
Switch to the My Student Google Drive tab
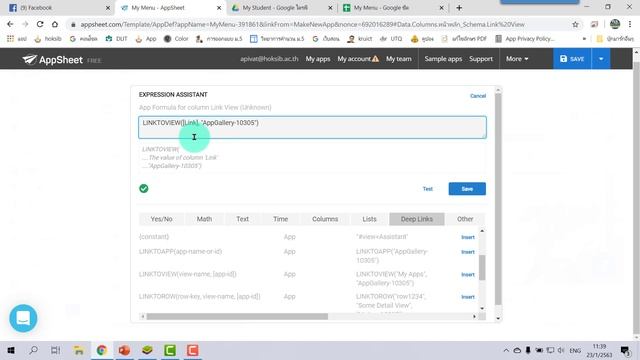[x=282, y=8]
